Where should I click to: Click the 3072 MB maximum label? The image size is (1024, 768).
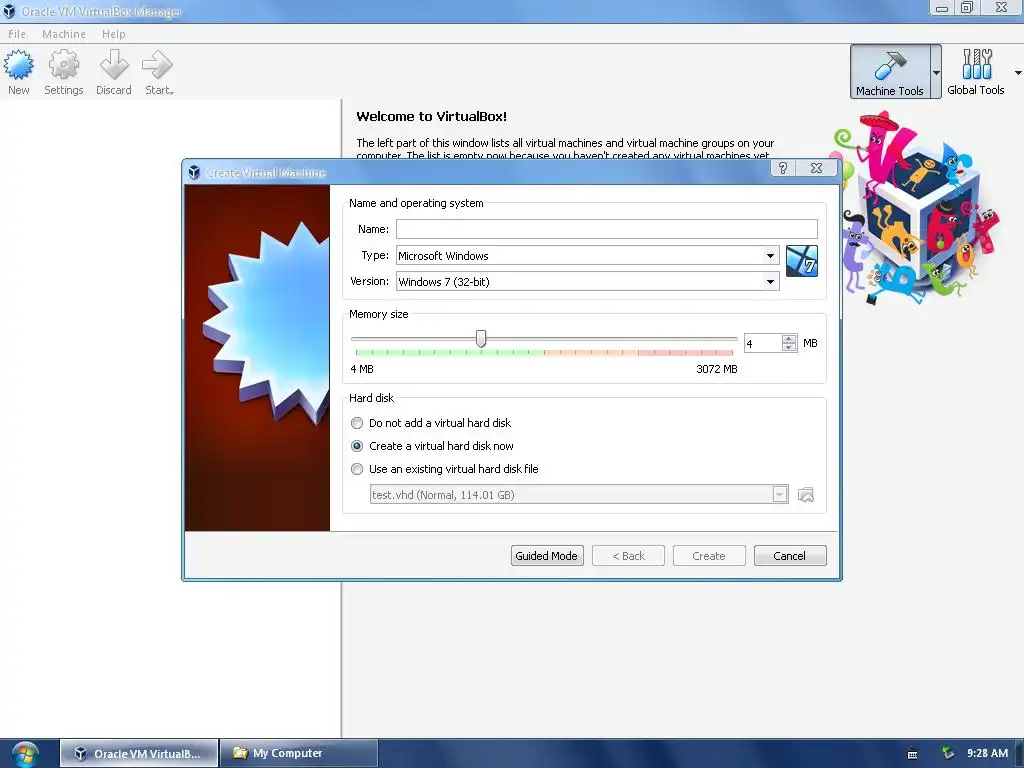click(x=716, y=369)
